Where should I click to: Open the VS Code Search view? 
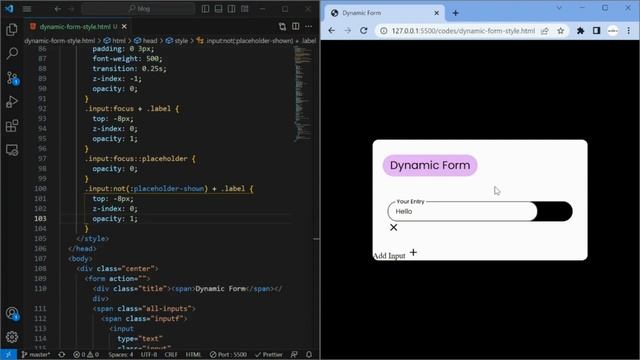point(12,53)
